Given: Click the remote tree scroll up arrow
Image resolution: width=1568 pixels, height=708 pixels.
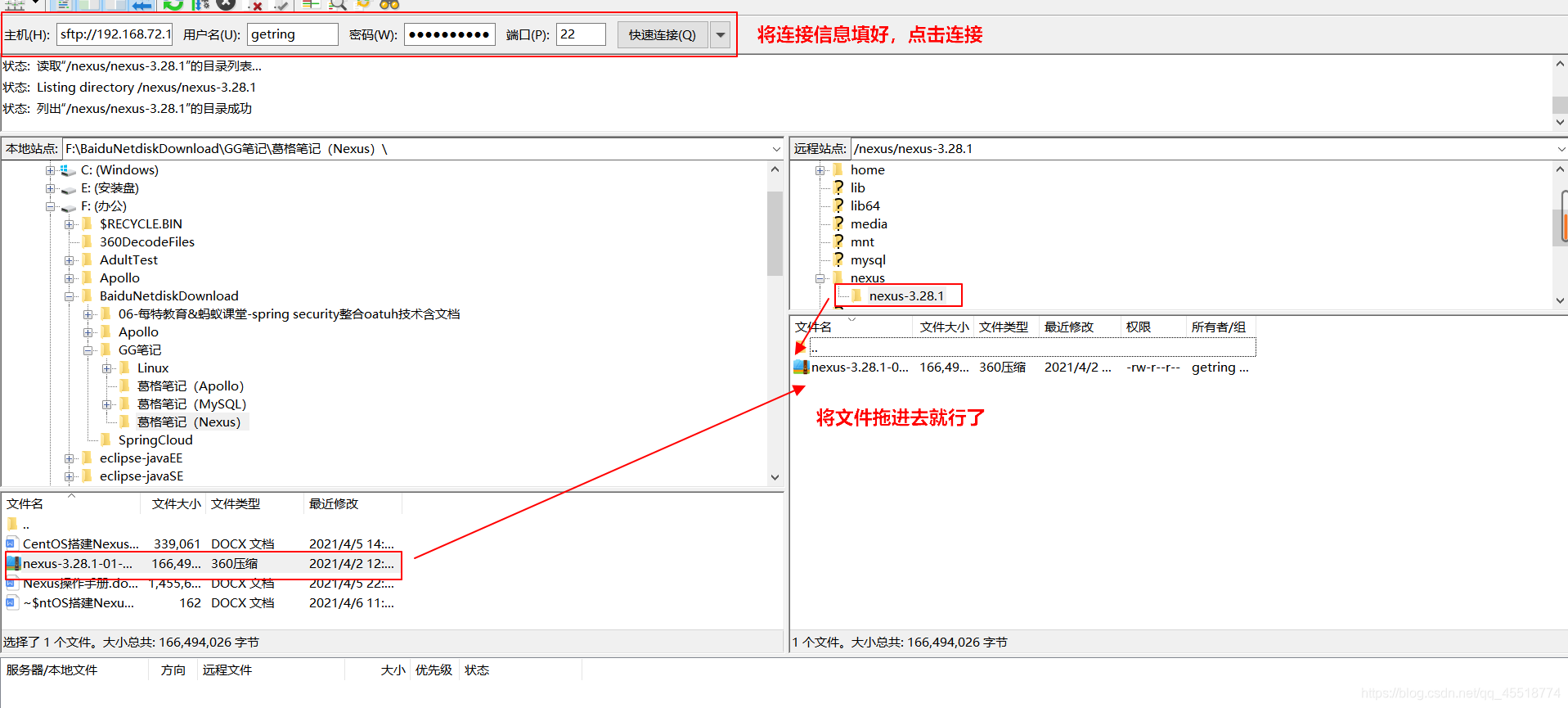Looking at the screenshot, I should coord(1560,169).
